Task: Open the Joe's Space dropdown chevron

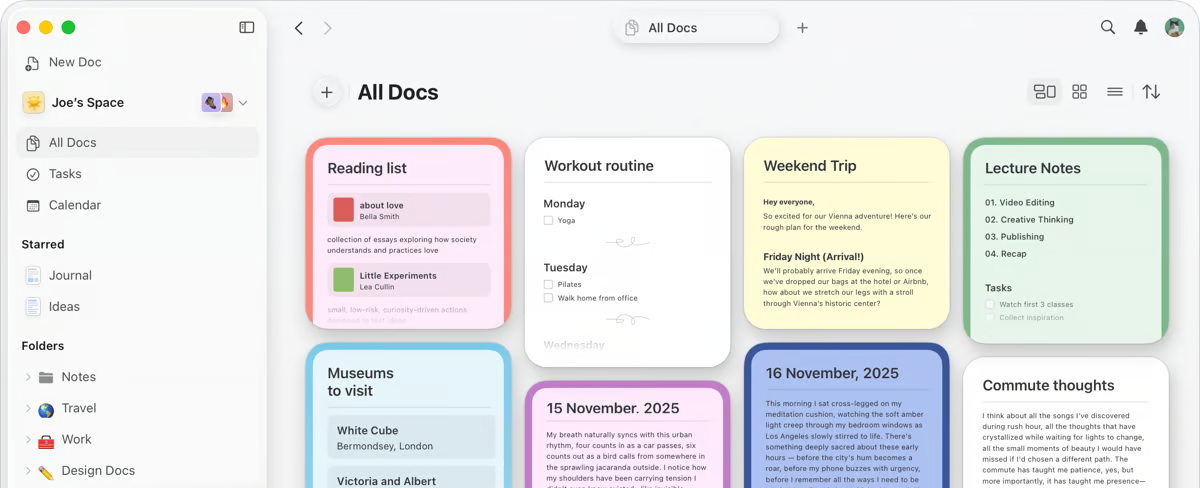Action: coord(243,103)
